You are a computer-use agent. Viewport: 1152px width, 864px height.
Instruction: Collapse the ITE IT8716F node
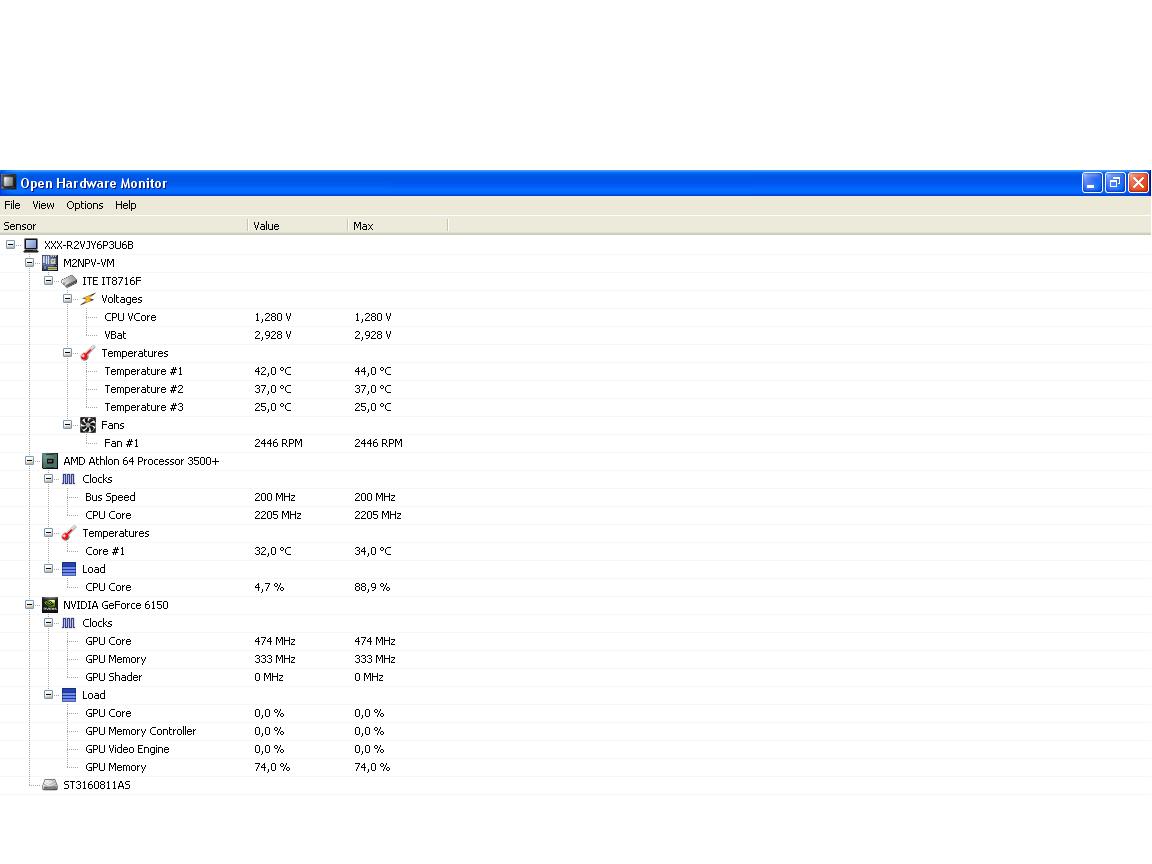coord(48,281)
